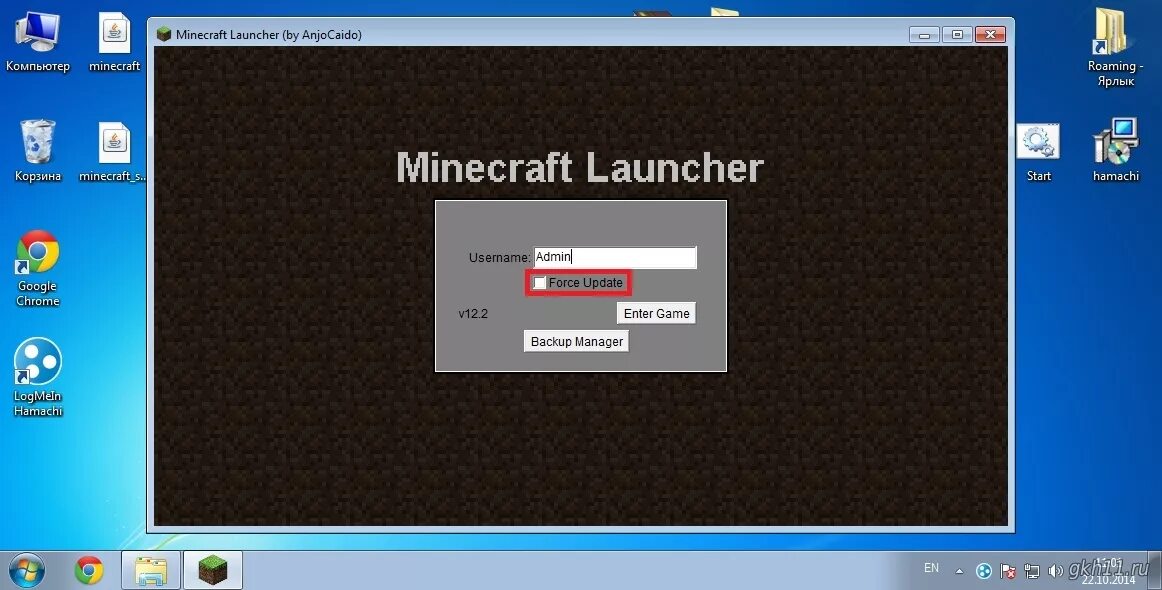
Task: Select the Roaming - Ярлык folder shortcut
Action: (1115, 47)
